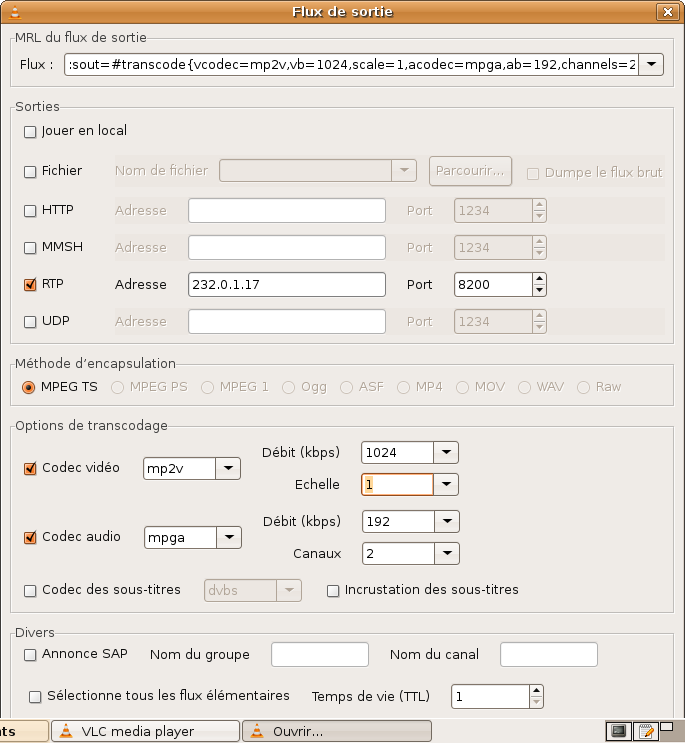This screenshot has height=743, width=685.
Task: Click the Nom du groupe text field
Action: pos(320,654)
